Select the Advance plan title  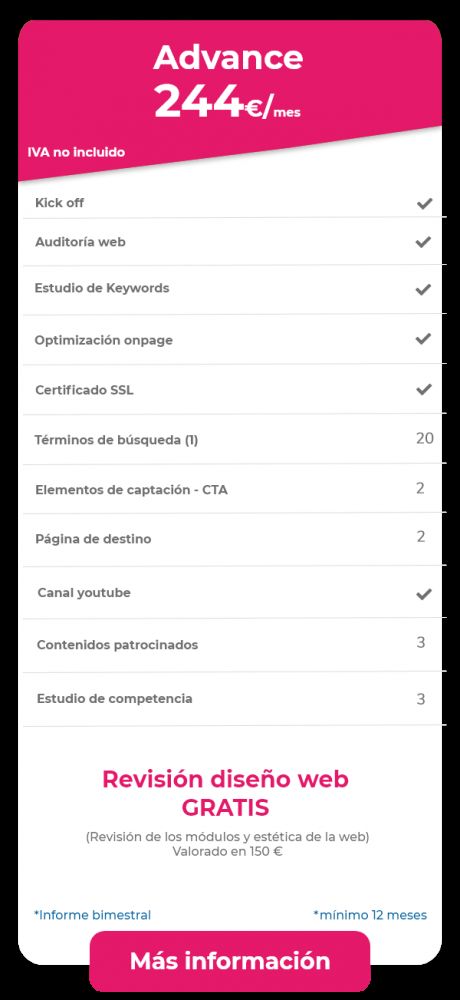point(228,58)
